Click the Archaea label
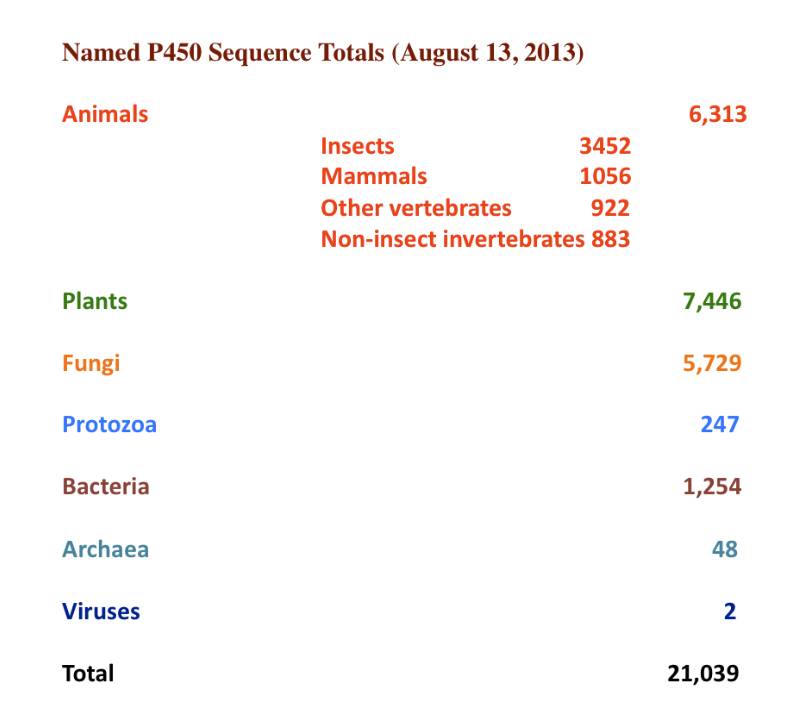Image resolution: width=789 pixels, height=712 pixels. (105, 549)
